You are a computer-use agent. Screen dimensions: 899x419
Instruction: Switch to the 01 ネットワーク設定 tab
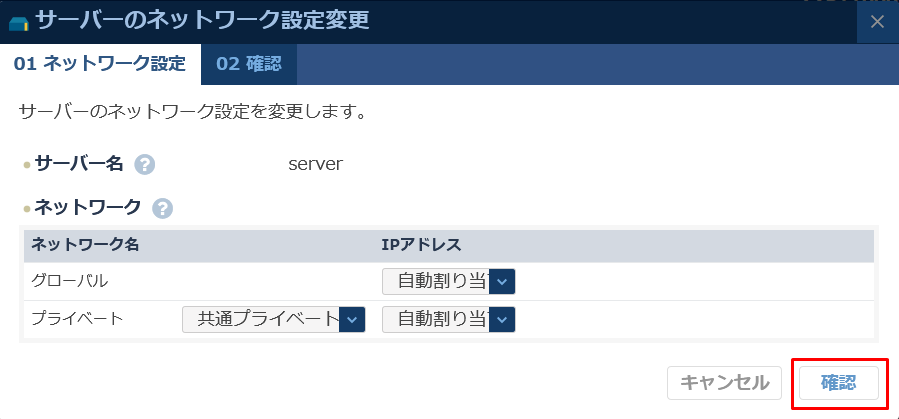click(100, 64)
